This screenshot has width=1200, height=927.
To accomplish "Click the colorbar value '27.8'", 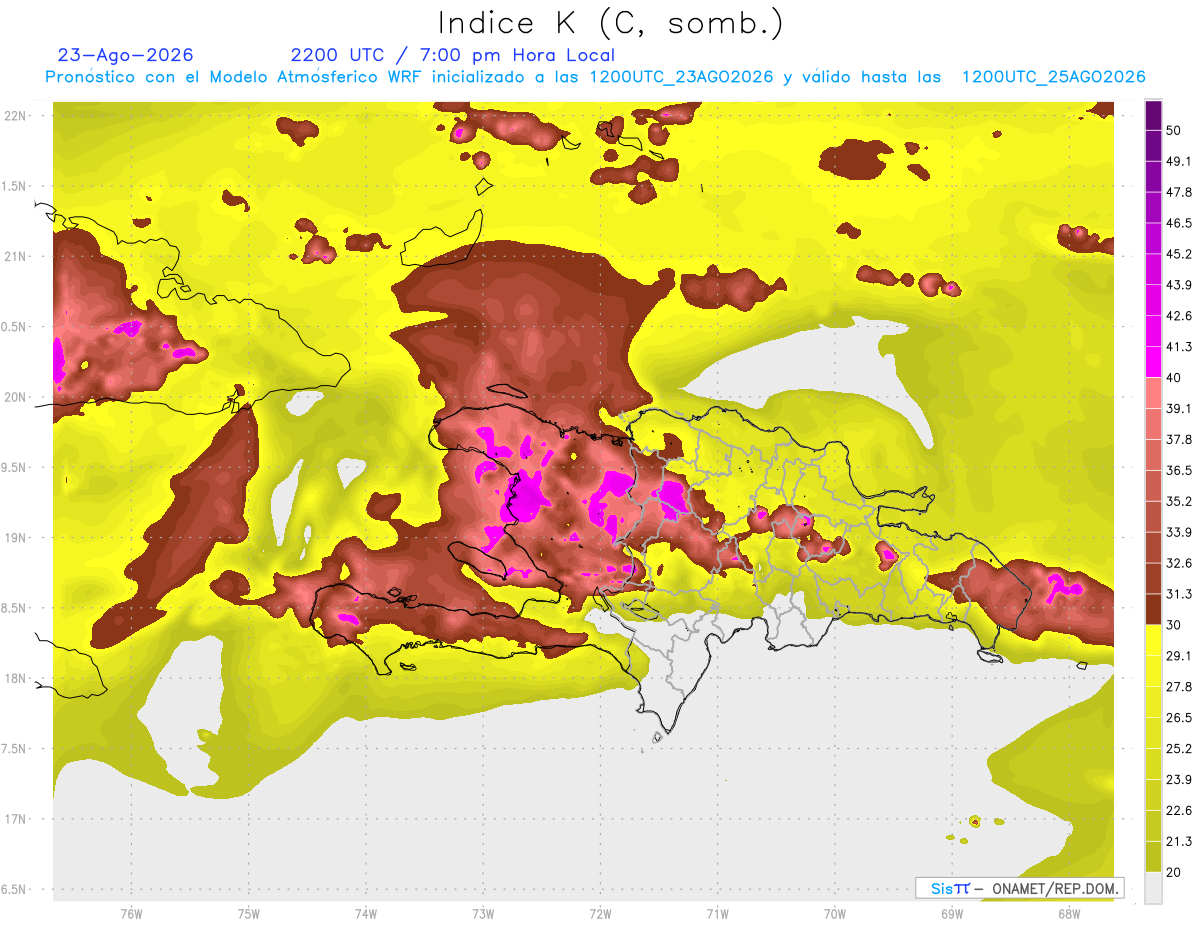I will click(1178, 687).
